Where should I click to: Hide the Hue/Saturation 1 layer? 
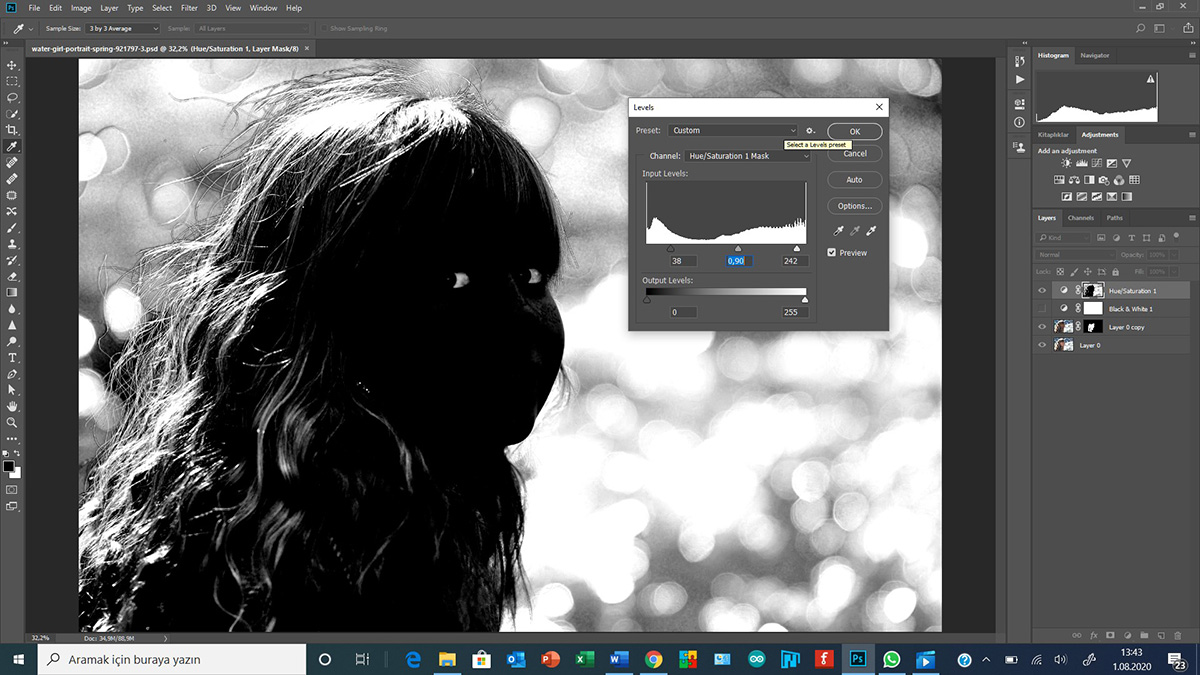point(1043,291)
